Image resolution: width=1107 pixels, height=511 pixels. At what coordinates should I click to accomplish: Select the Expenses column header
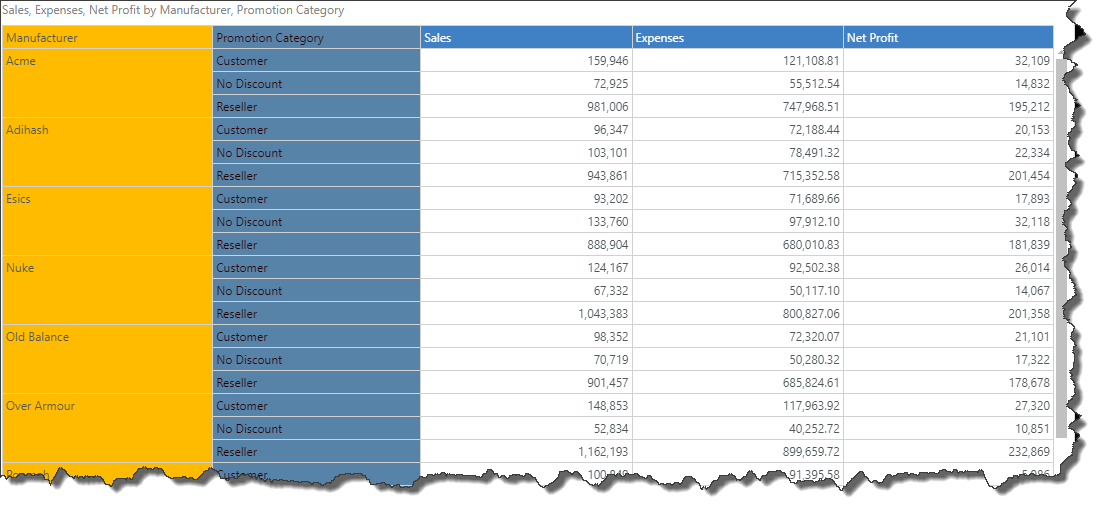(x=737, y=38)
